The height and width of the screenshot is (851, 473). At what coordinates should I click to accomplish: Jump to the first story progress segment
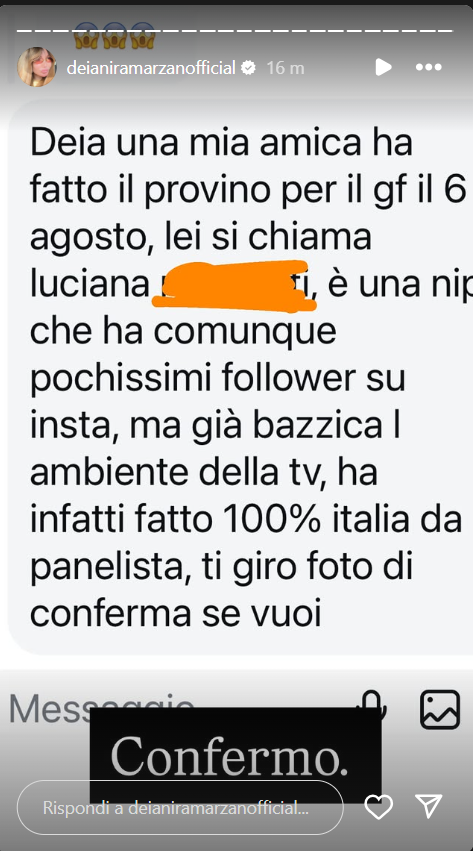22,30
